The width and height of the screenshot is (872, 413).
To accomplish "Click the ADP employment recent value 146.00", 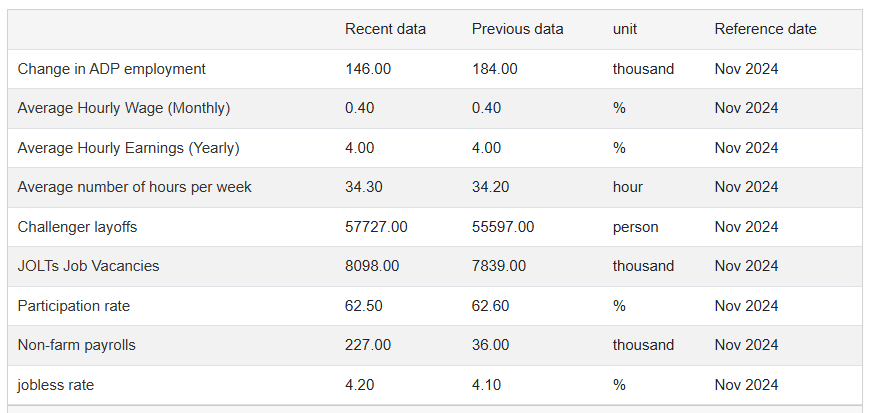I will (x=368, y=69).
